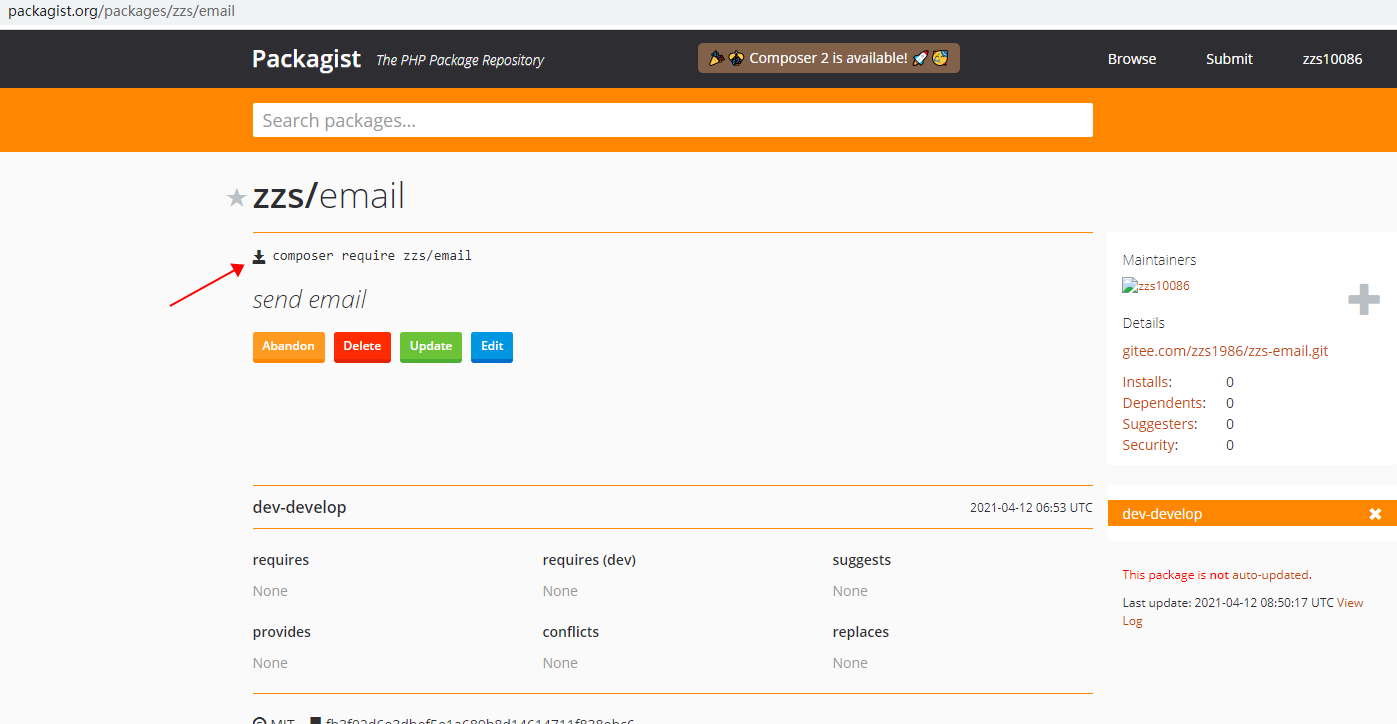
Task: Close the dev-develop version with the X
Action: point(1375,514)
